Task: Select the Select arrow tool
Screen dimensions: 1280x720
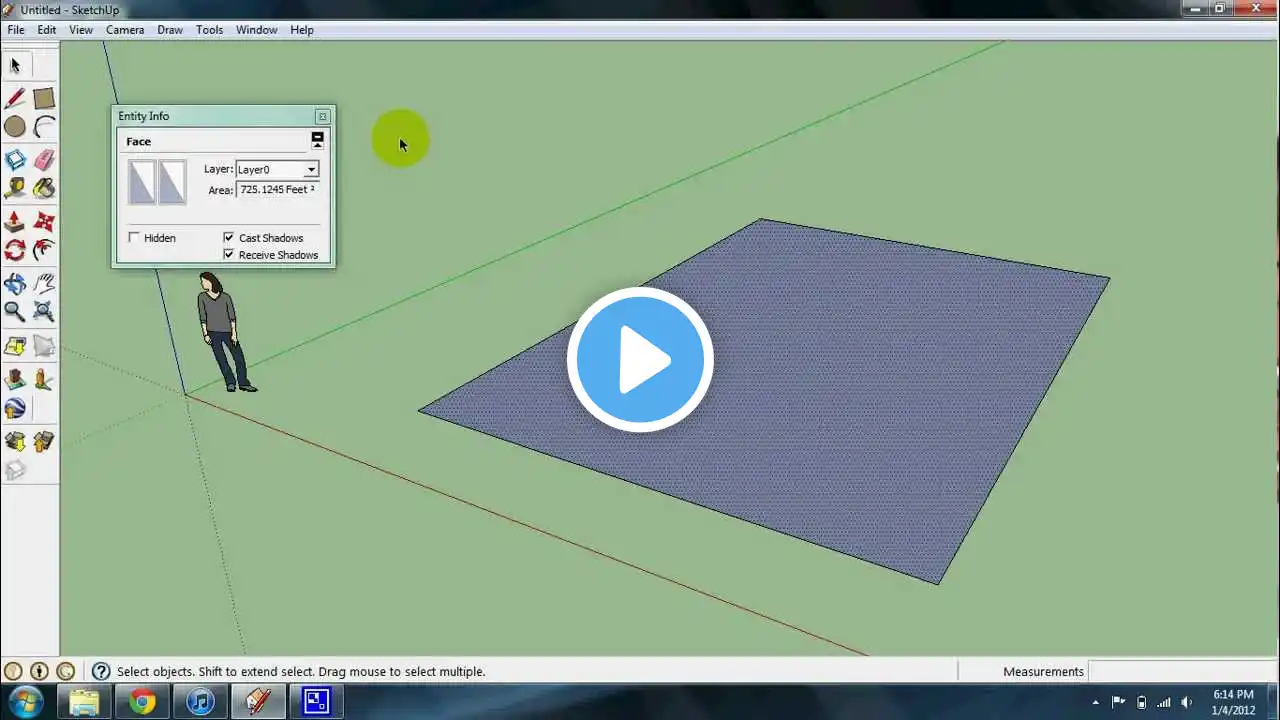Action: (x=15, y=66)
